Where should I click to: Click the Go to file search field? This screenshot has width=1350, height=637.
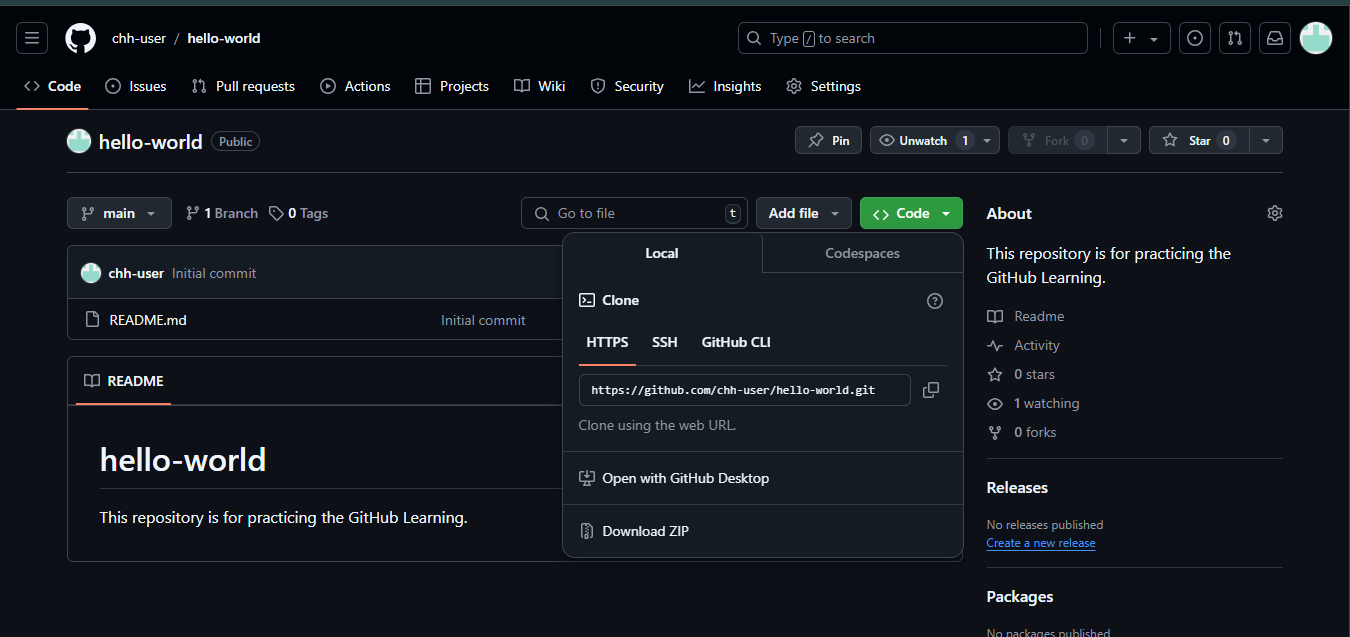point(620,213)
